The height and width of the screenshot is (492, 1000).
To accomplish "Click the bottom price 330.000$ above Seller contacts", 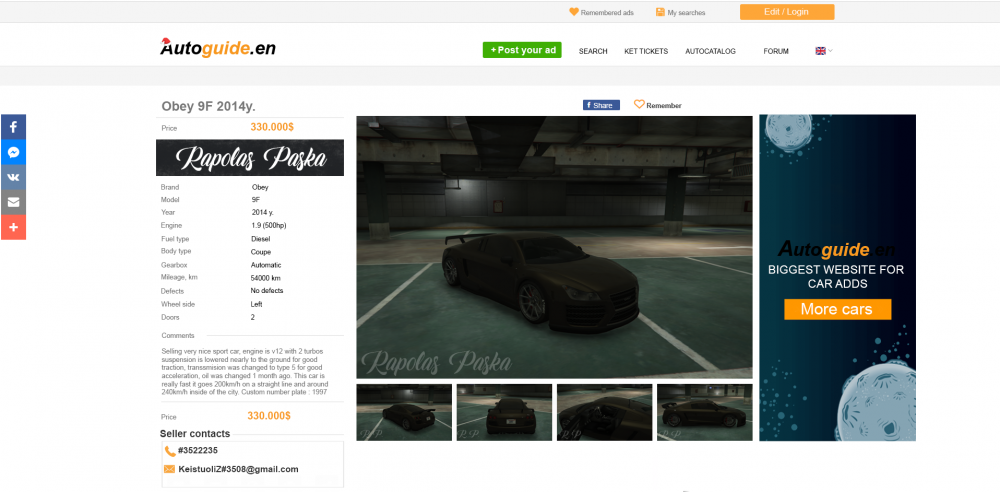I will tap(269, 416).
